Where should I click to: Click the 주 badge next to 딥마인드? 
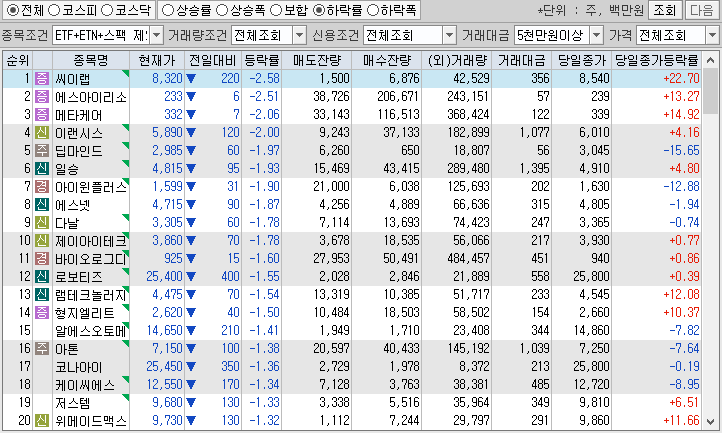(42, 151)
